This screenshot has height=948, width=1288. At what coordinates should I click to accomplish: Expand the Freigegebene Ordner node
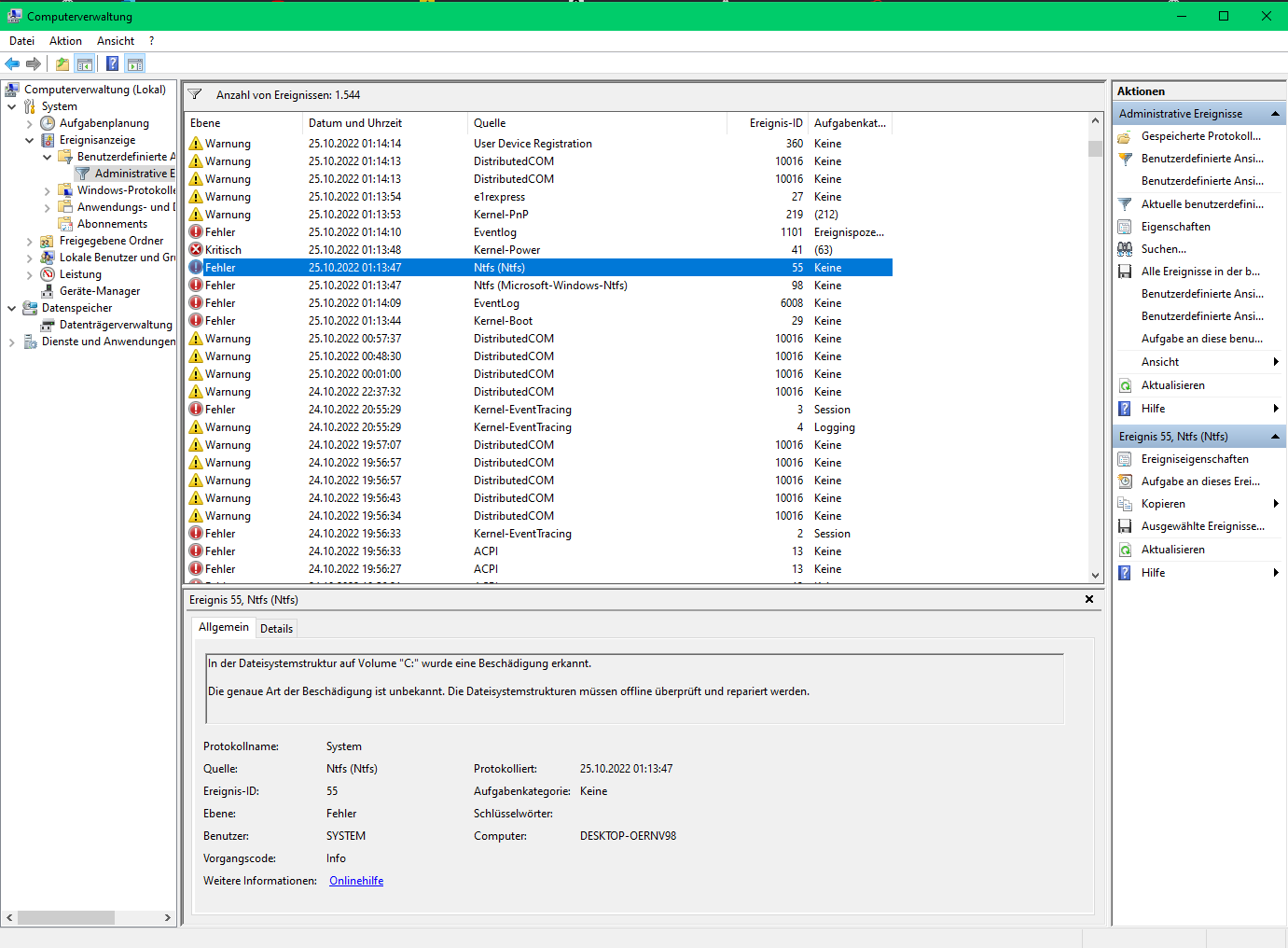click(30, 241)
